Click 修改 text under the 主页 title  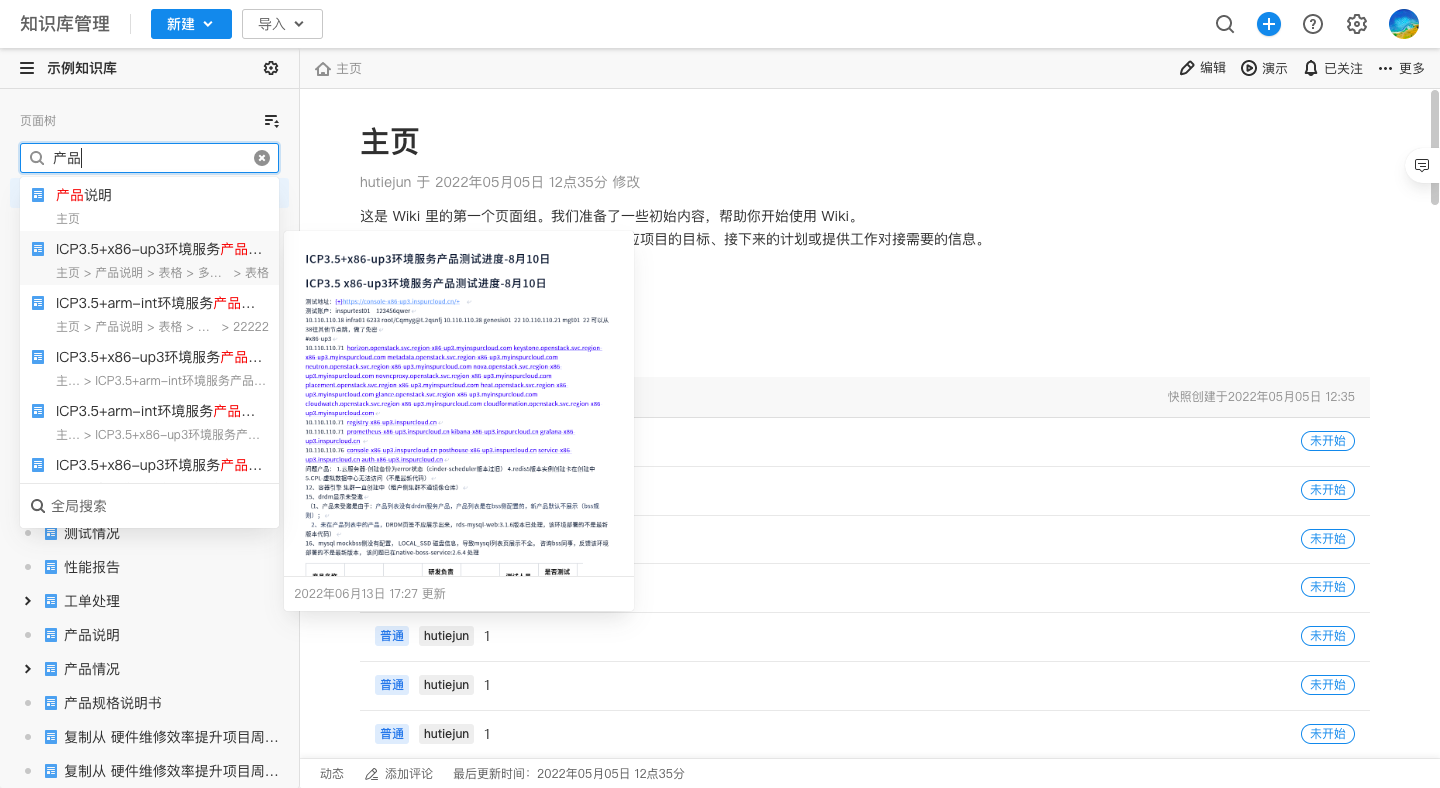(626, 182)
